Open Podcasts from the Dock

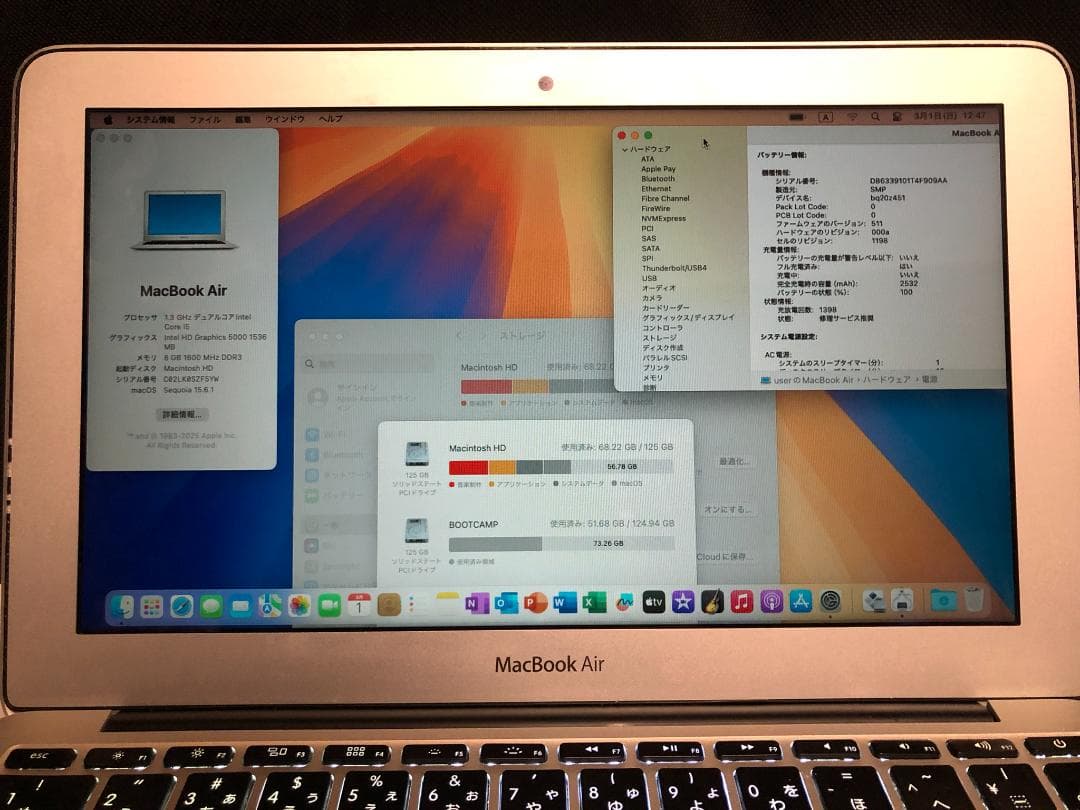pos(771,602)
